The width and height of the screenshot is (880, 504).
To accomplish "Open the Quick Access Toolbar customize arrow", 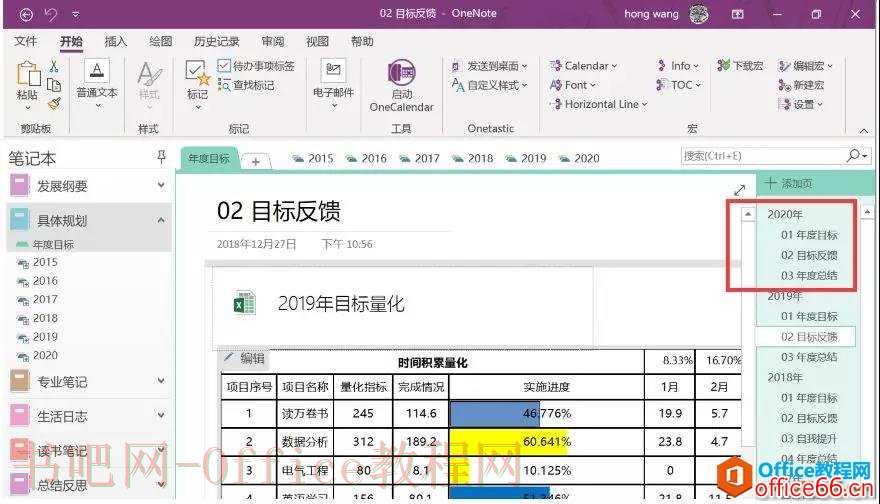I will [x=76, y=15].
